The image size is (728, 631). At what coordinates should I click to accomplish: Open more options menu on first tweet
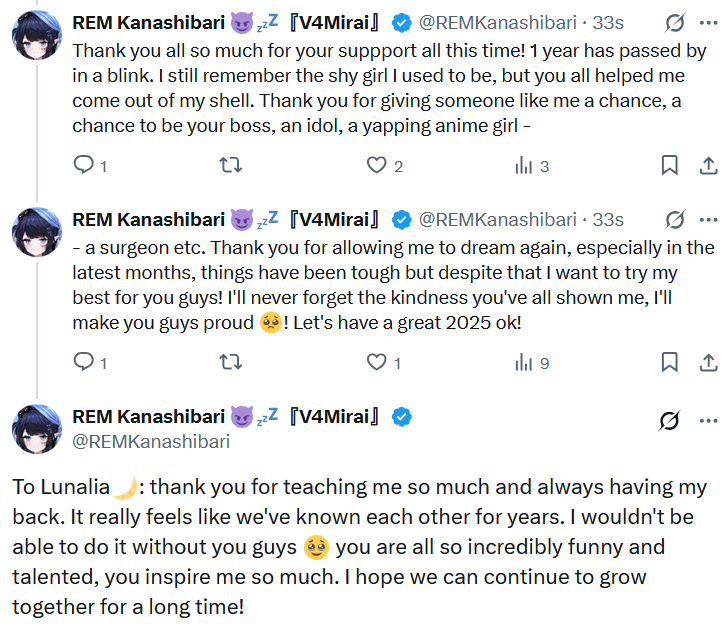pos(708,22)
